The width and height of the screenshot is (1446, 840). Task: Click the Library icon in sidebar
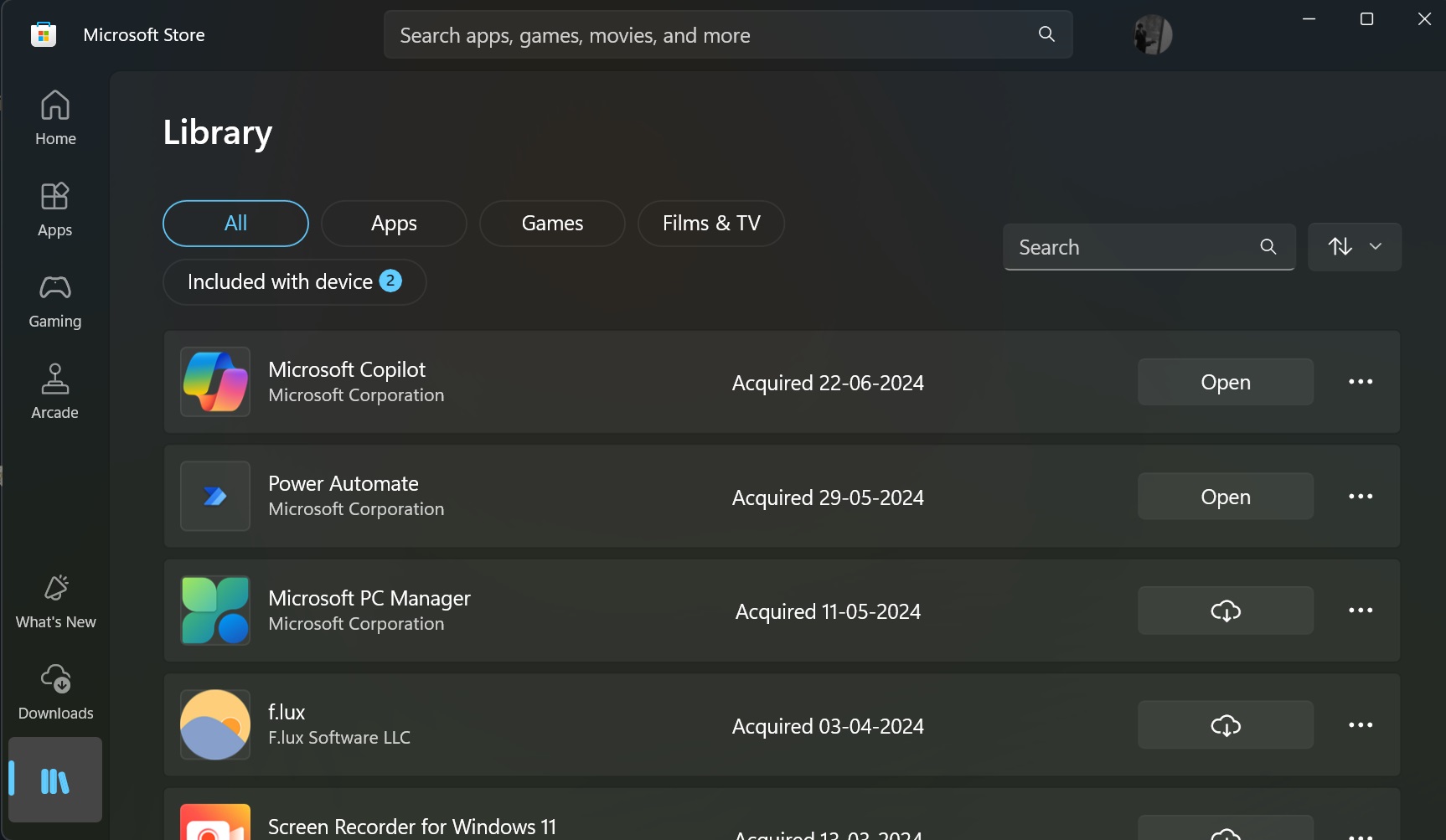click(x=55, y=781)
